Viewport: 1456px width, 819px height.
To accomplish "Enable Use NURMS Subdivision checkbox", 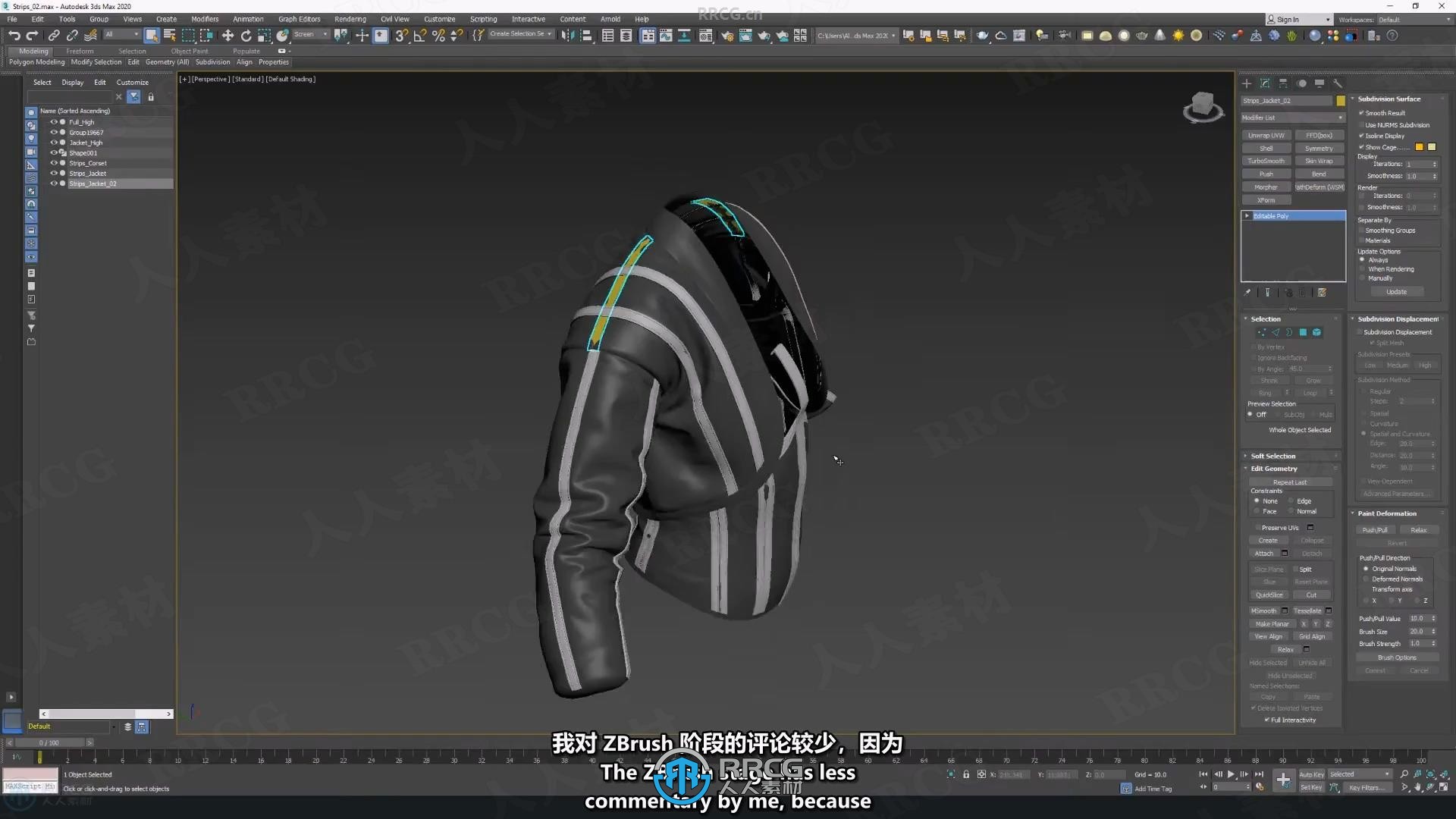I will point(1362,125).
